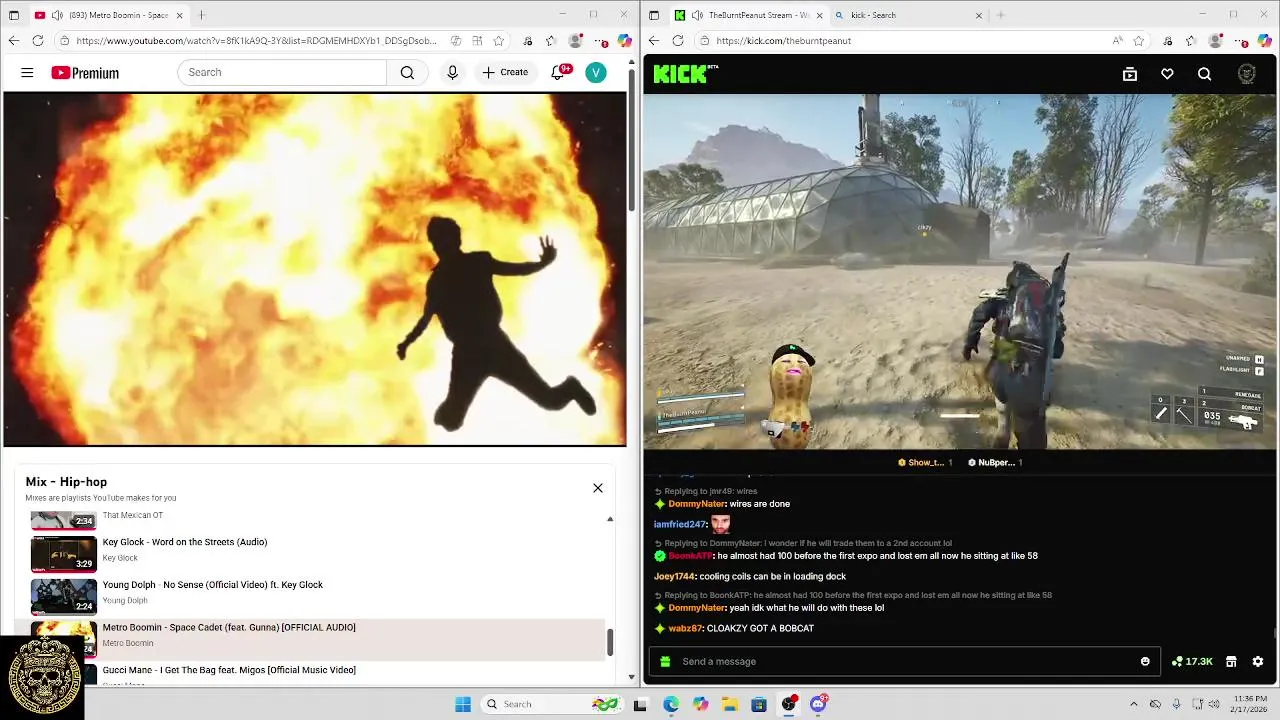Click the YouTube page scroll down arrow
This screenshot has width=1280, height=720.
click(x=631, y=677)
